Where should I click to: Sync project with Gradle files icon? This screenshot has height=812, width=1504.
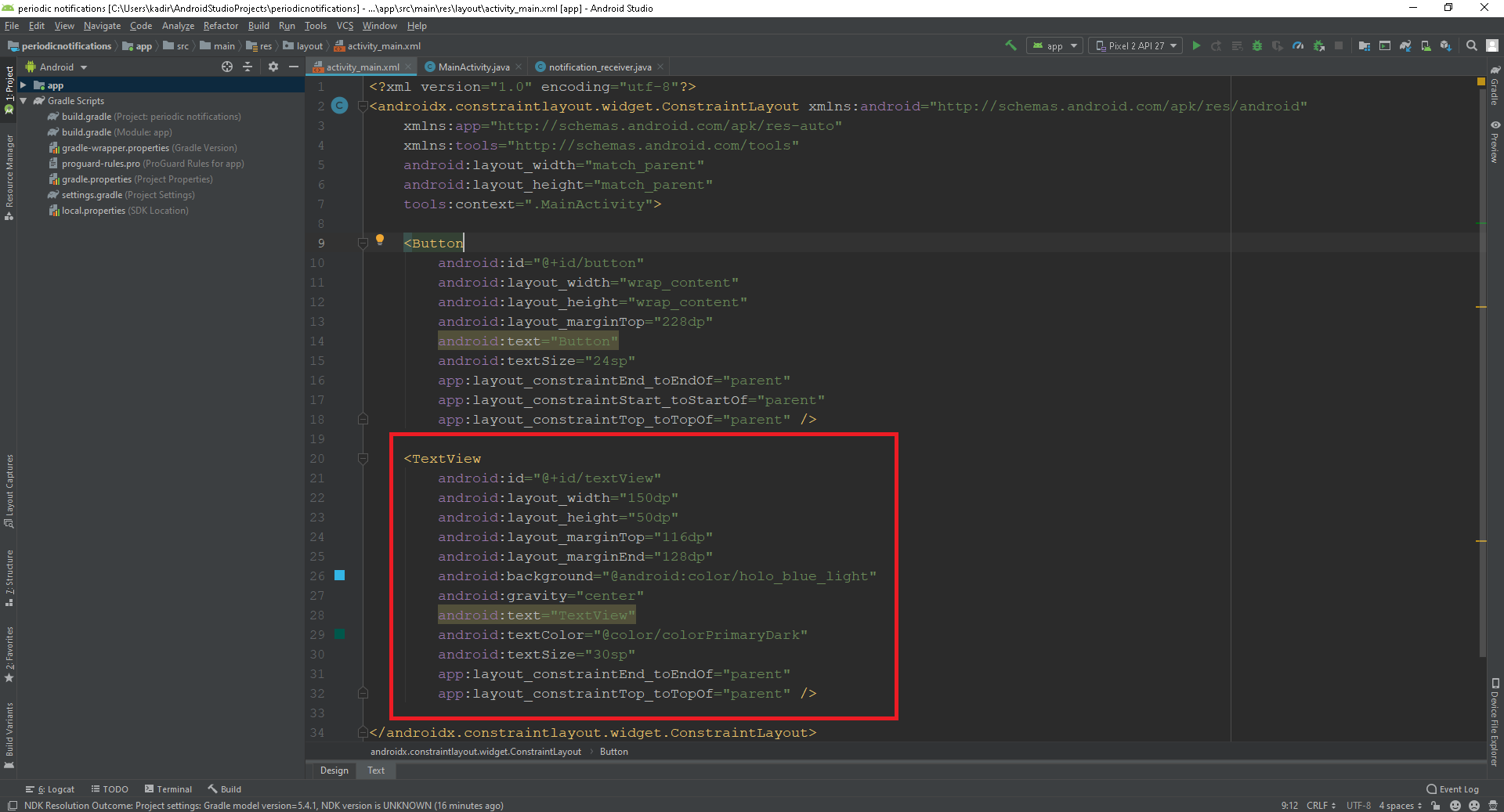pyautogui.click(x=1405, y=45)
